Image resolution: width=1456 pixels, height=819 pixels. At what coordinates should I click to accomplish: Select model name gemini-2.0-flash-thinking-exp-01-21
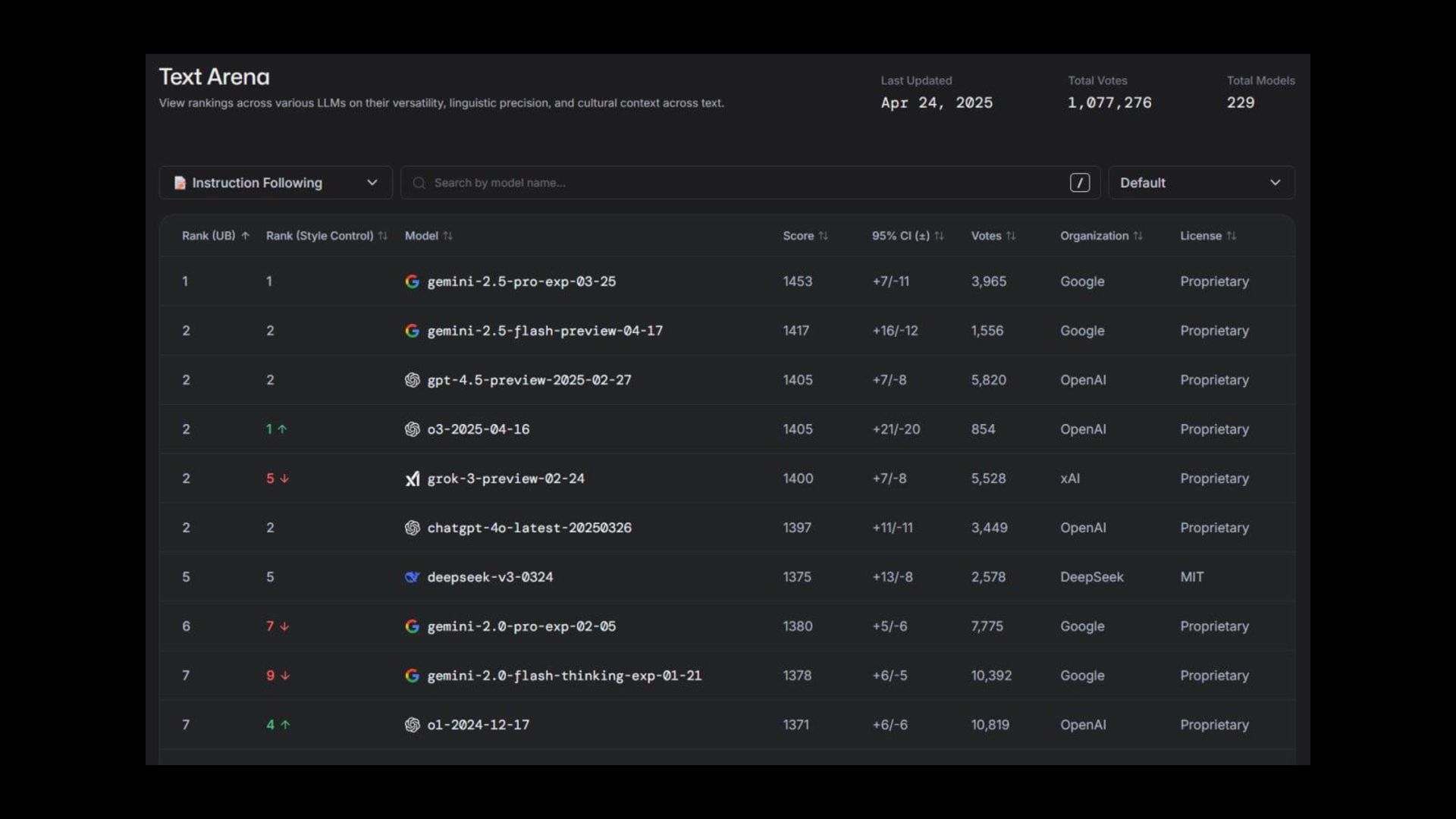click(564, 676)
